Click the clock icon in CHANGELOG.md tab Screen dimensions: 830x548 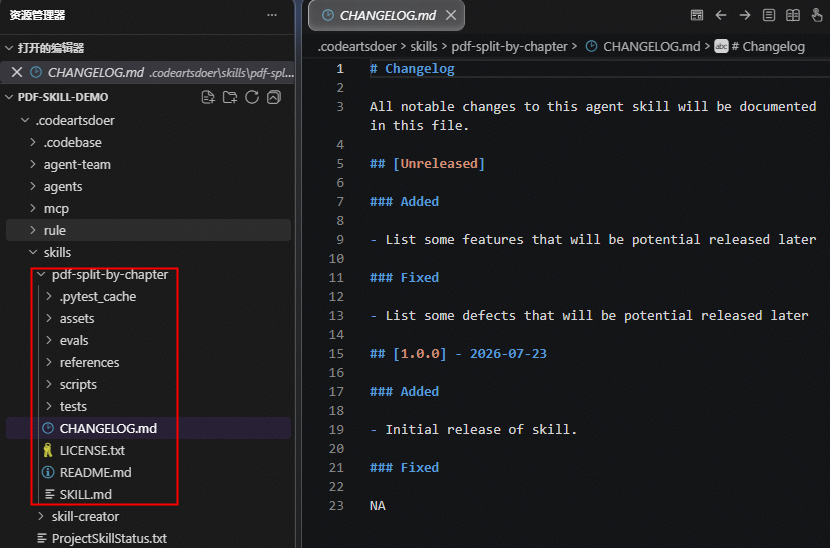328,15
